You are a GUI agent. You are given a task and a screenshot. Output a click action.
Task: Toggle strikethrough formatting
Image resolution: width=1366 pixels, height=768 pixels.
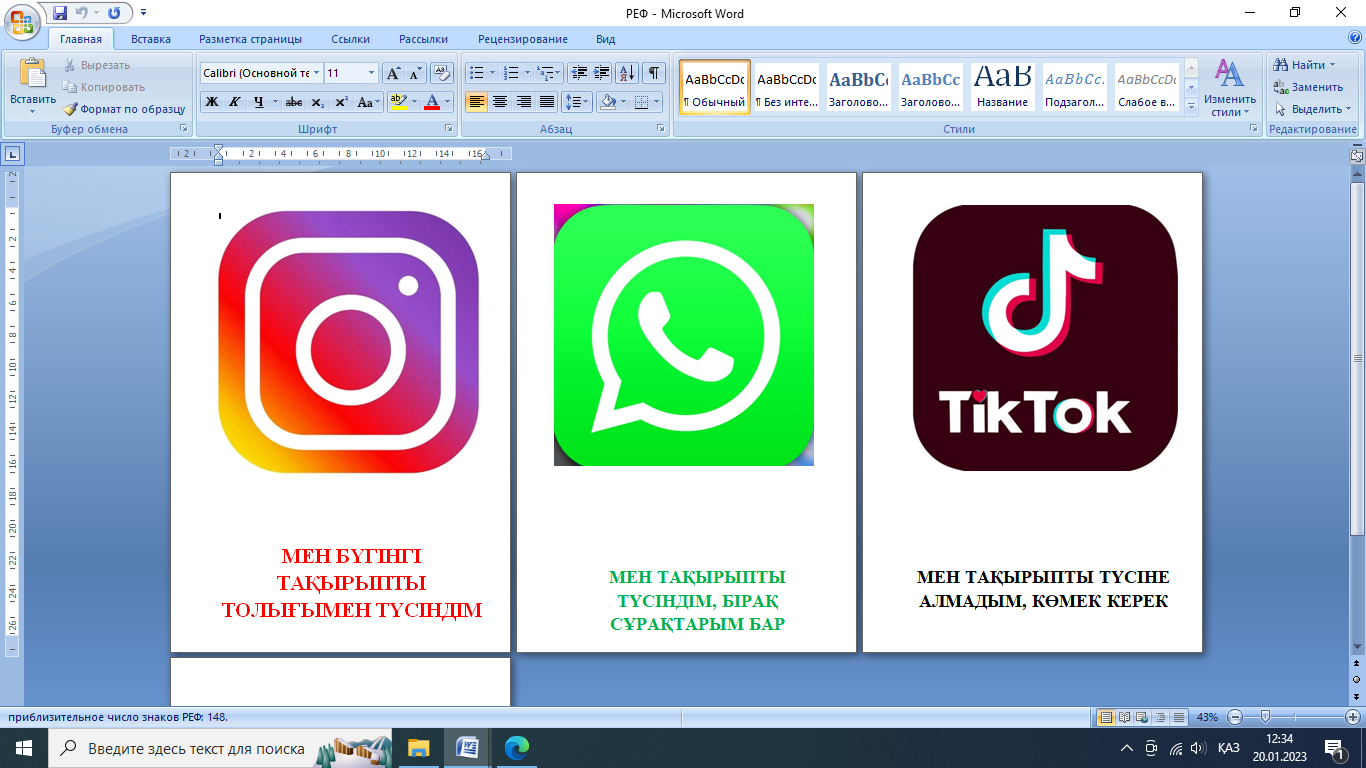click(294, 102)
